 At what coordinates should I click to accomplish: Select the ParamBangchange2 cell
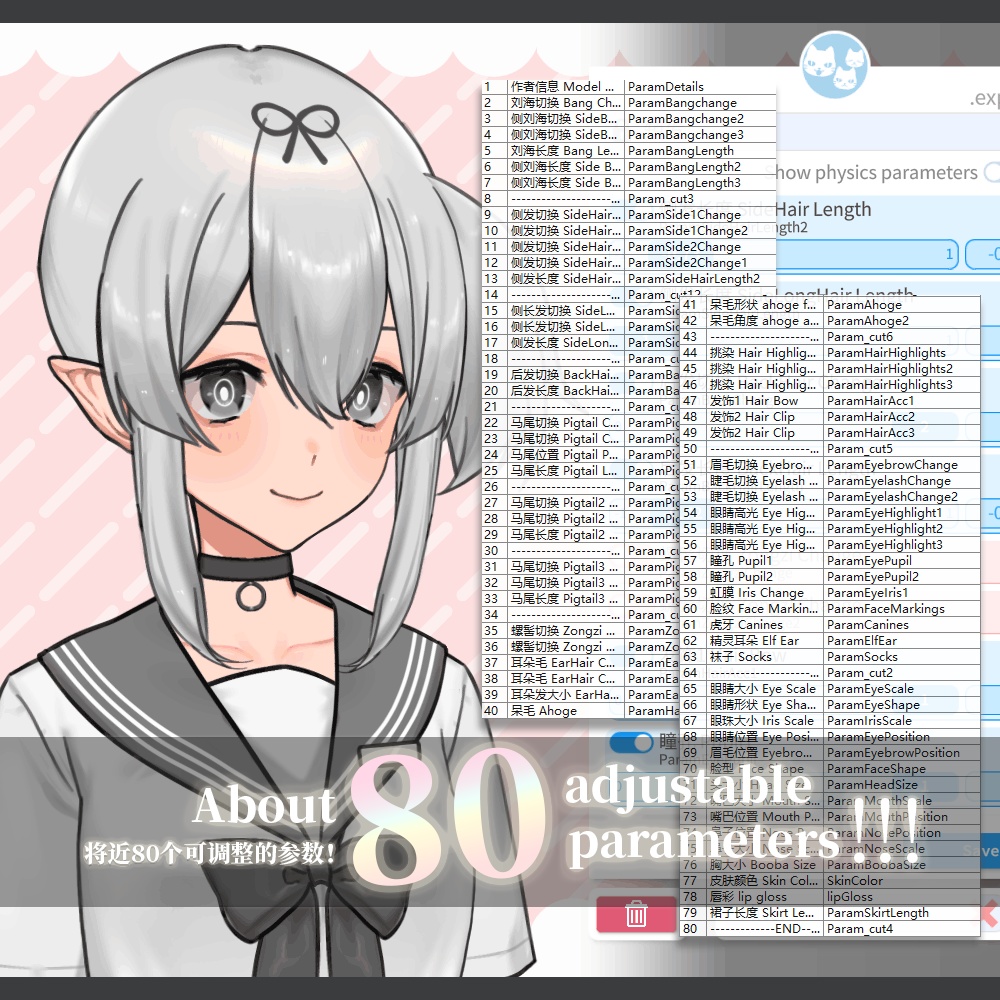pyautogui.click(x=700, y=119)
